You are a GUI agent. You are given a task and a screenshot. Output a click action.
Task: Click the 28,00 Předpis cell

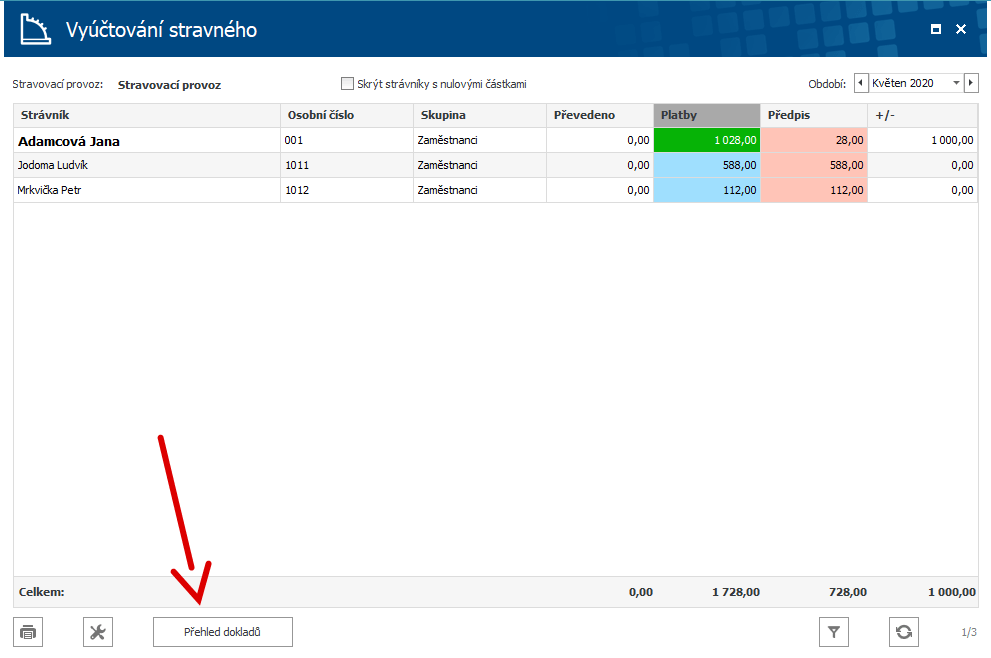click(x=814, y=140)
